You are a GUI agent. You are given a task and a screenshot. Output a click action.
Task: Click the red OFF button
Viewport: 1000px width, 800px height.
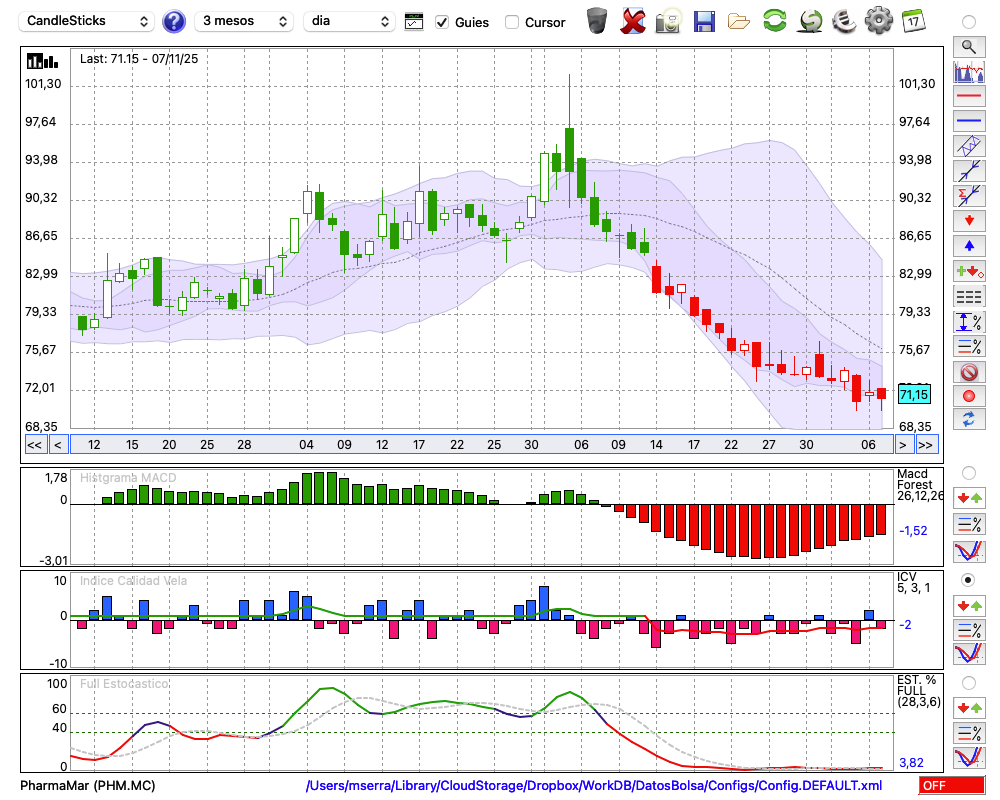[951, 786]
